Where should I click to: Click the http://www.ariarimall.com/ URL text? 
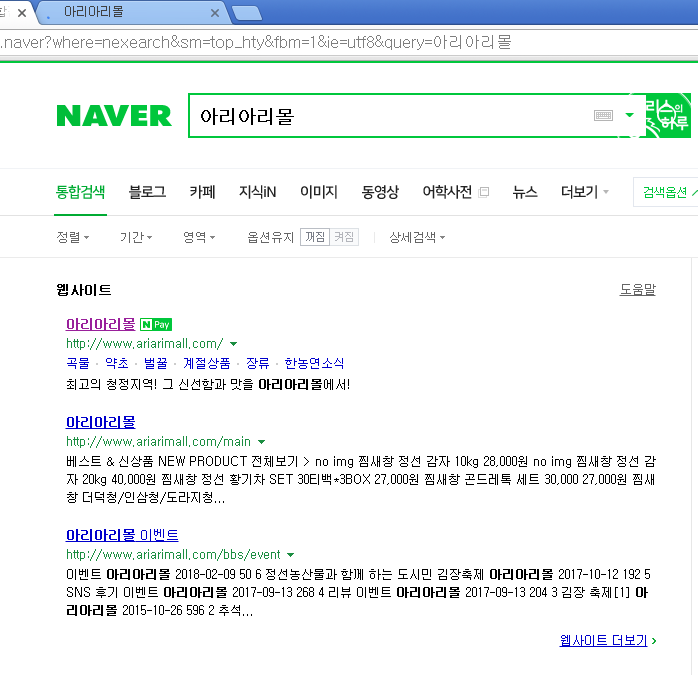click(145, 344)
